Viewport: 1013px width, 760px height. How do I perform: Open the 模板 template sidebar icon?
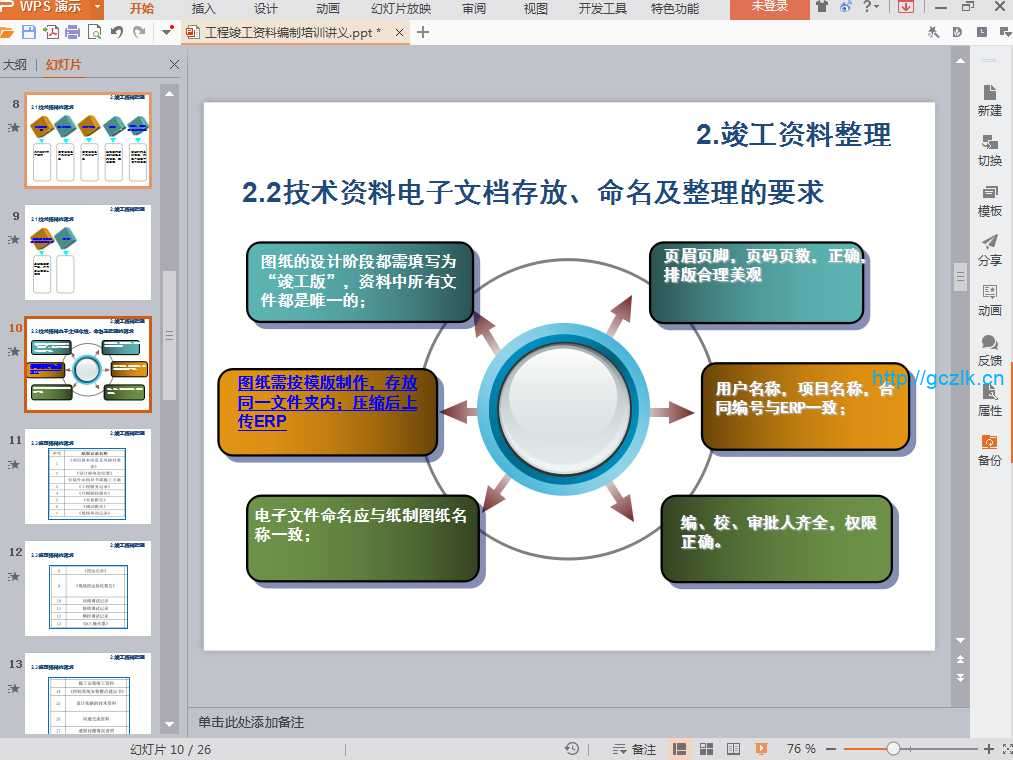(x=989, y=200)
